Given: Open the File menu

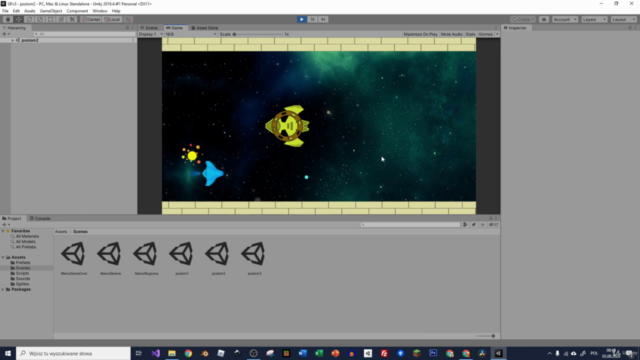Looking at the screenshot, I should [5, 11].
